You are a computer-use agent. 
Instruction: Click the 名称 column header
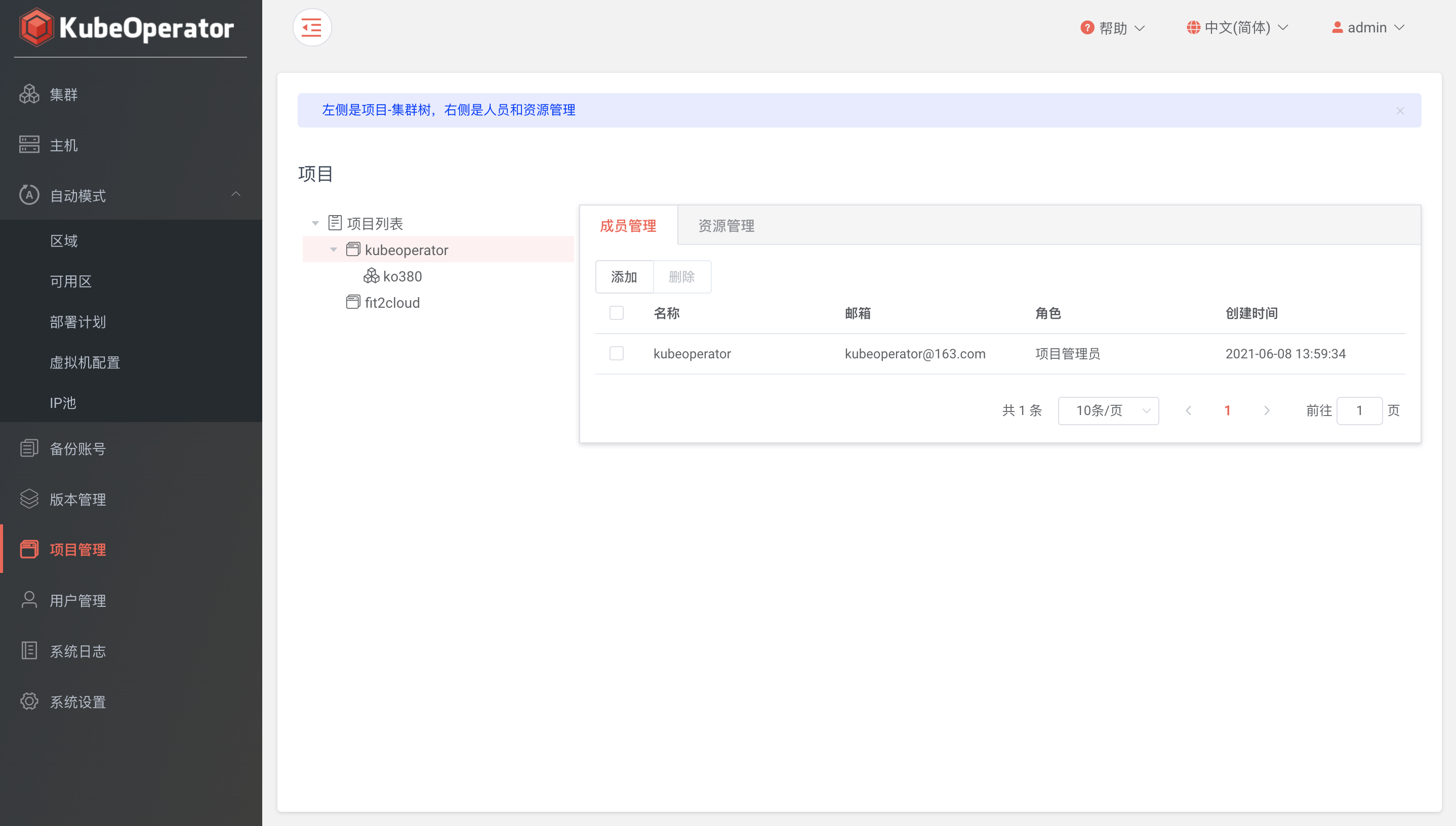(666, 313)
